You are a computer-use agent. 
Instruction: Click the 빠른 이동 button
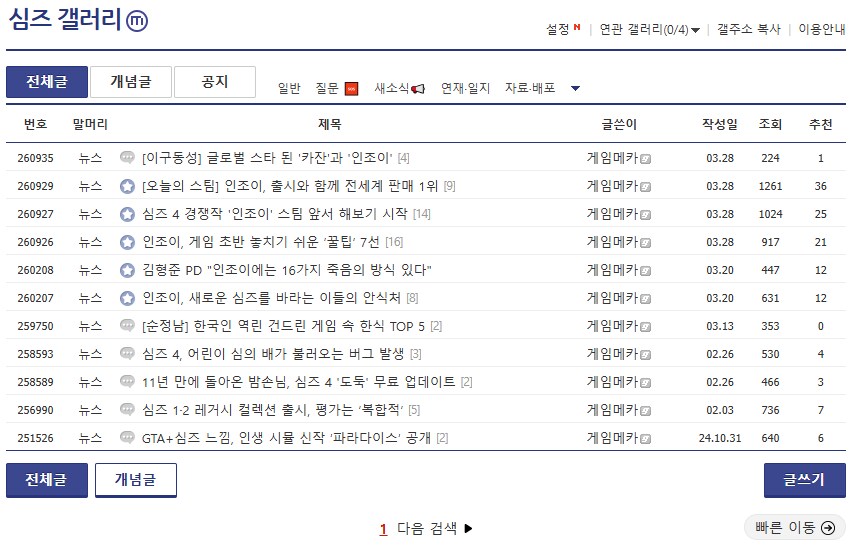click(795, 528)
